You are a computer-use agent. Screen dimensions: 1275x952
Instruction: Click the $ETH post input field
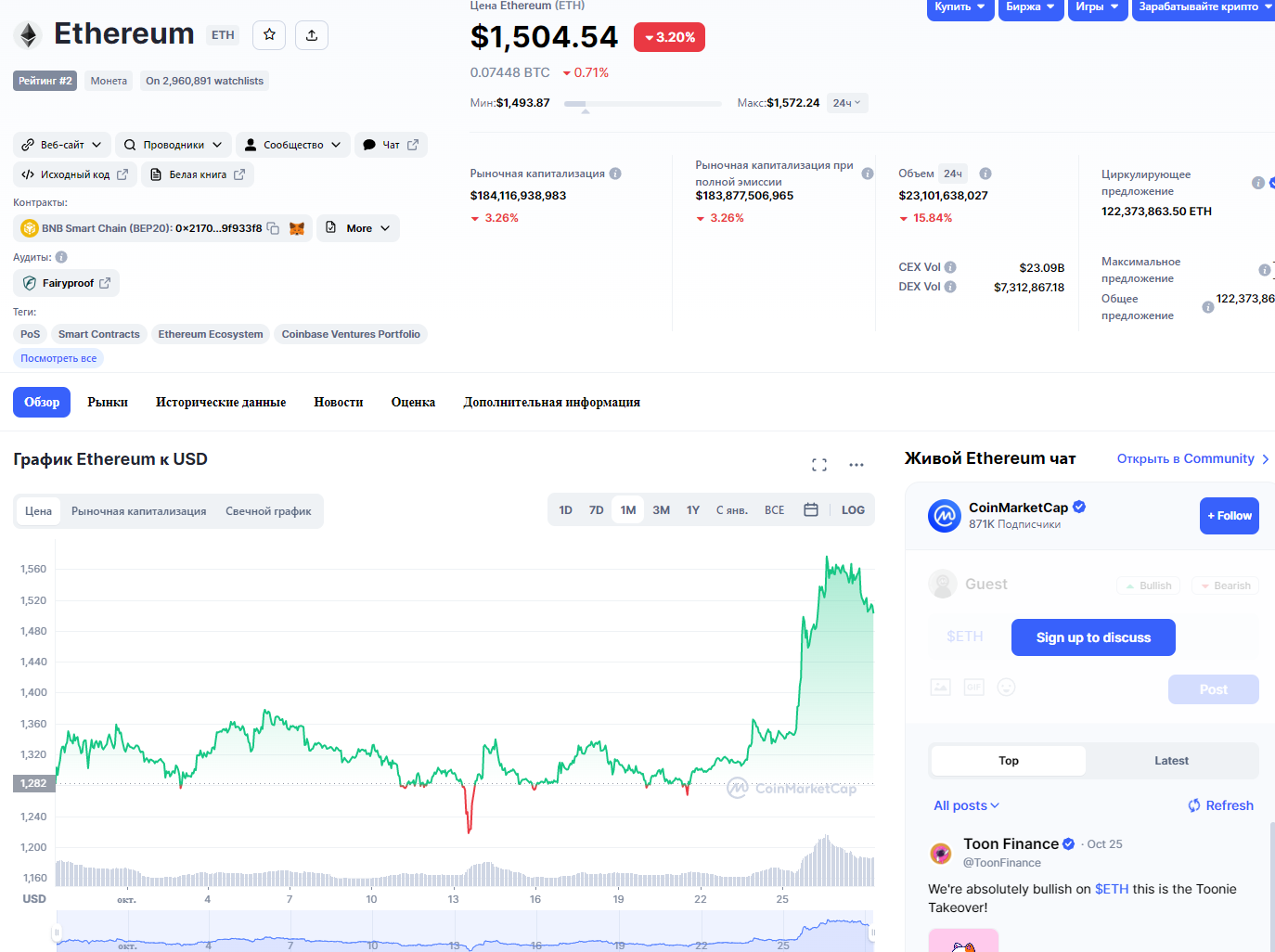(965, 637)
